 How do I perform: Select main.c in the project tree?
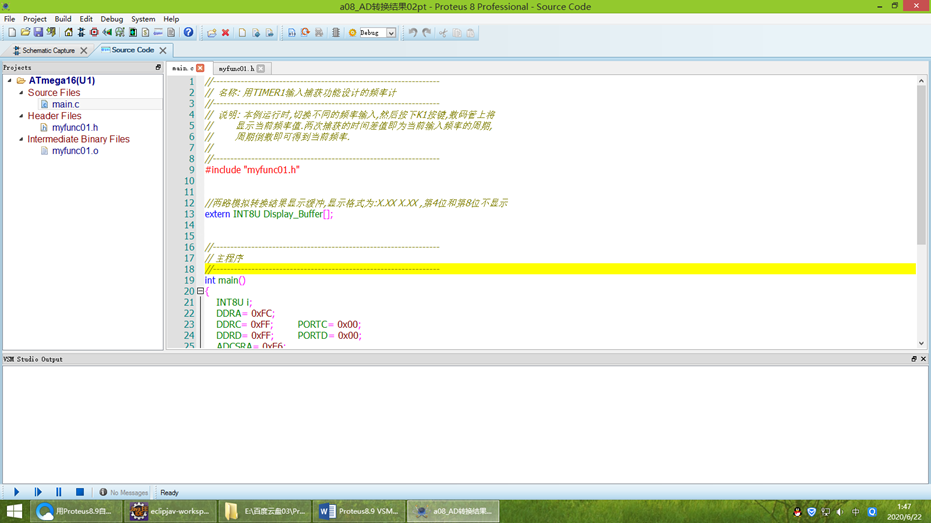[x=65, y=104]
